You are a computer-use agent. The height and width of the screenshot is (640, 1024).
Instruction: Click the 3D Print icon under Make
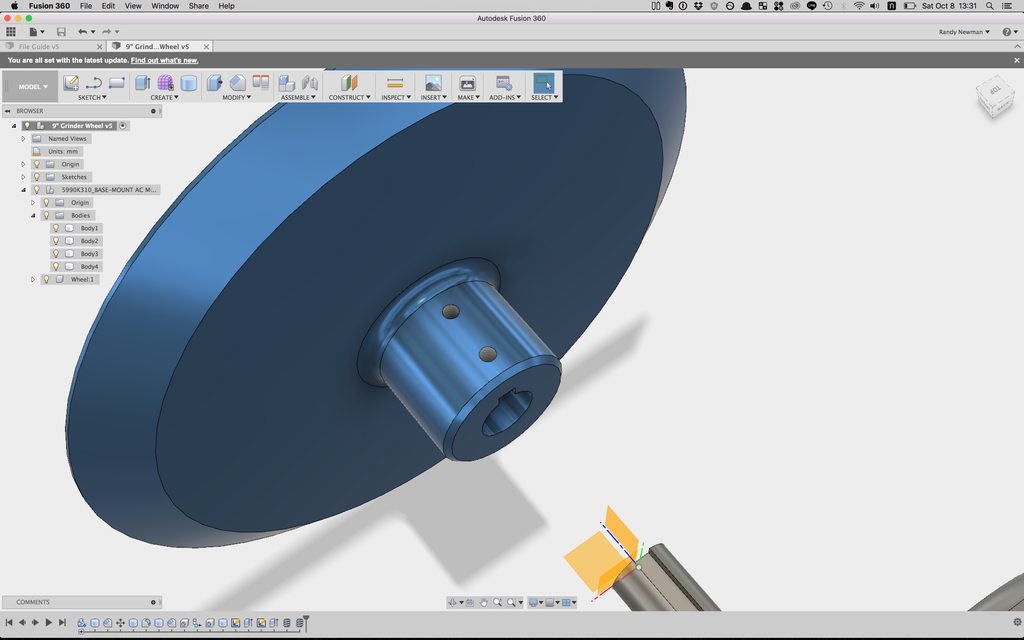(x=466, y=83)
